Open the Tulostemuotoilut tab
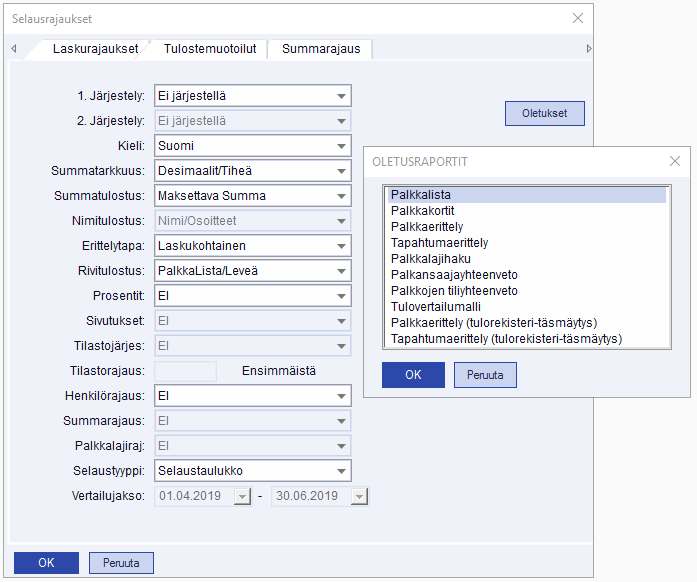 [x=210, y=48]
